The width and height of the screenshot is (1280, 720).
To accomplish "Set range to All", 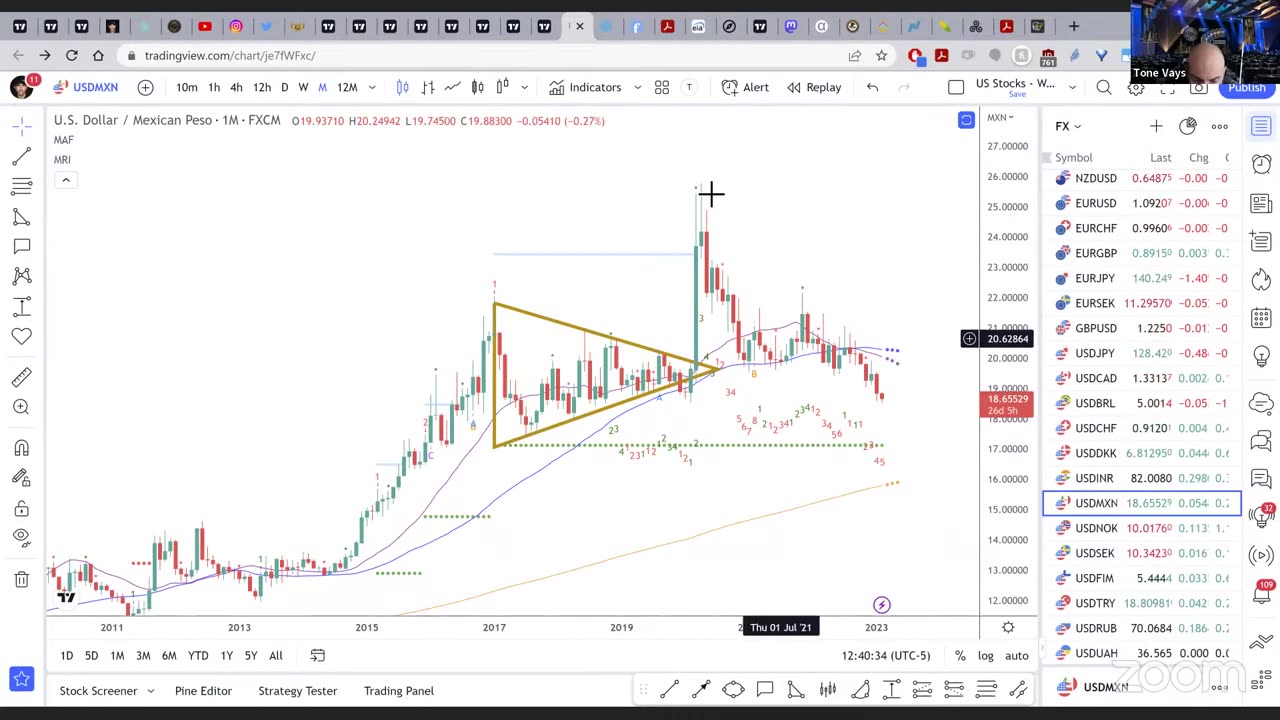I will (x=275, y=656).
